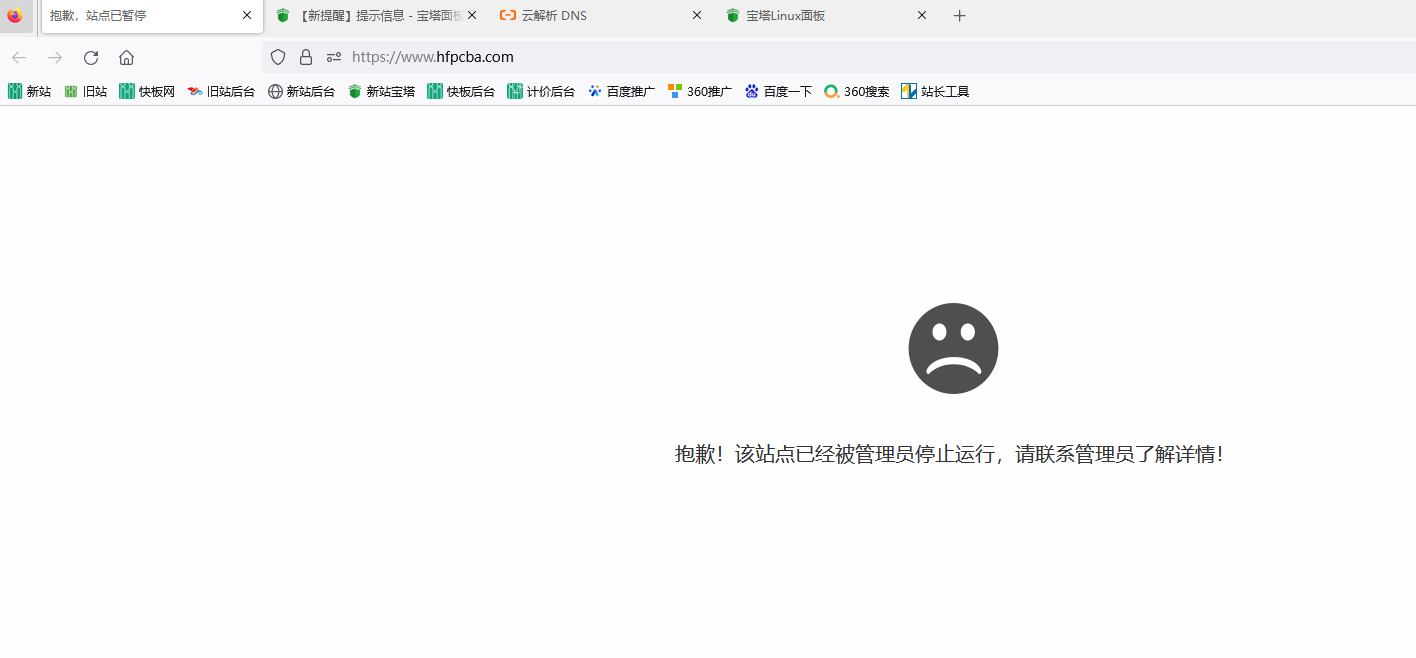The image size is (1416, 658).
Task: Reload the current page
Action: (x=91, y=57)
